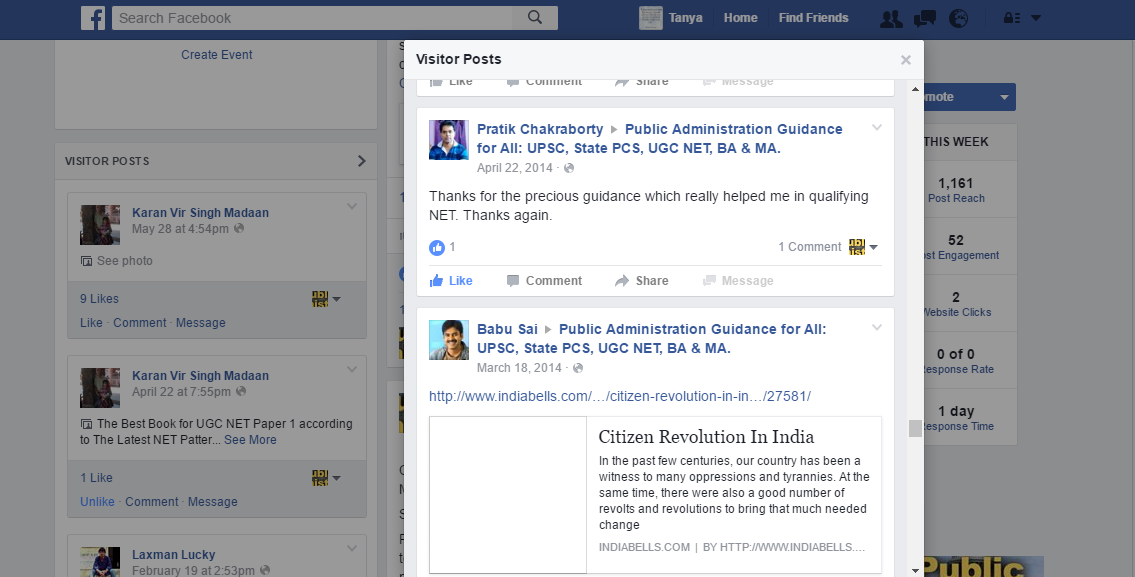Viewport: 1135px width, 577px height.
Task: Comment on Pratik Chakraborty's post
Action: pyautogui.click(x=544, y=281)
